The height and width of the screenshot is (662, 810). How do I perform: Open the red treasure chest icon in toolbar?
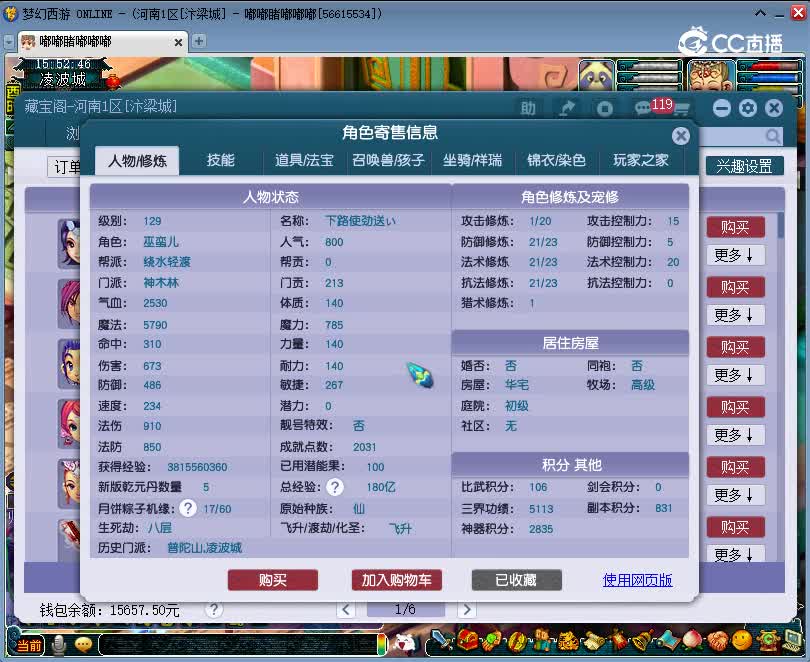[468, 642]
